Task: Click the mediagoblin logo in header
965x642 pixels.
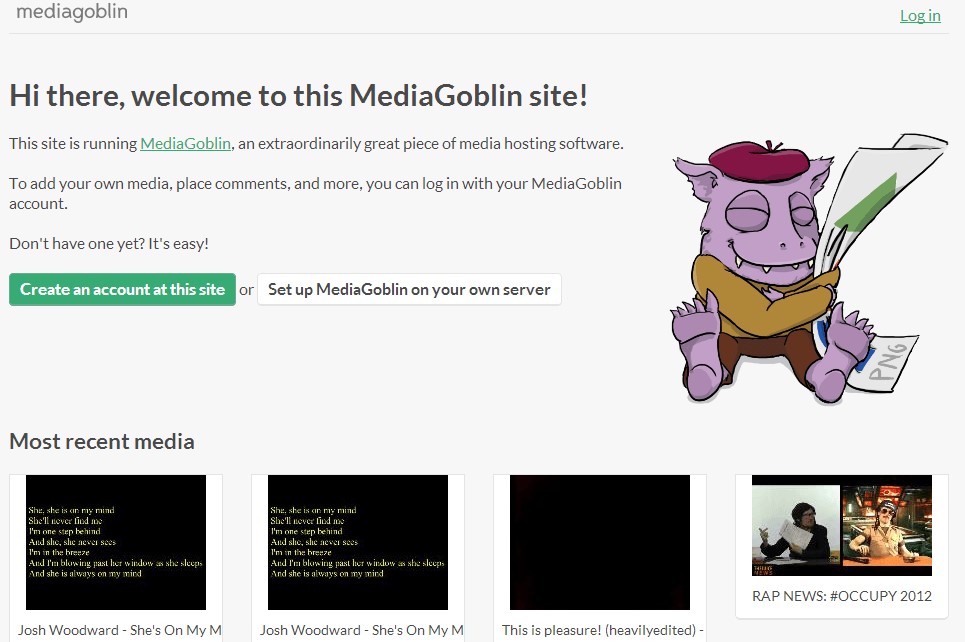Action: pyautogui.click(x=72, y=12)
